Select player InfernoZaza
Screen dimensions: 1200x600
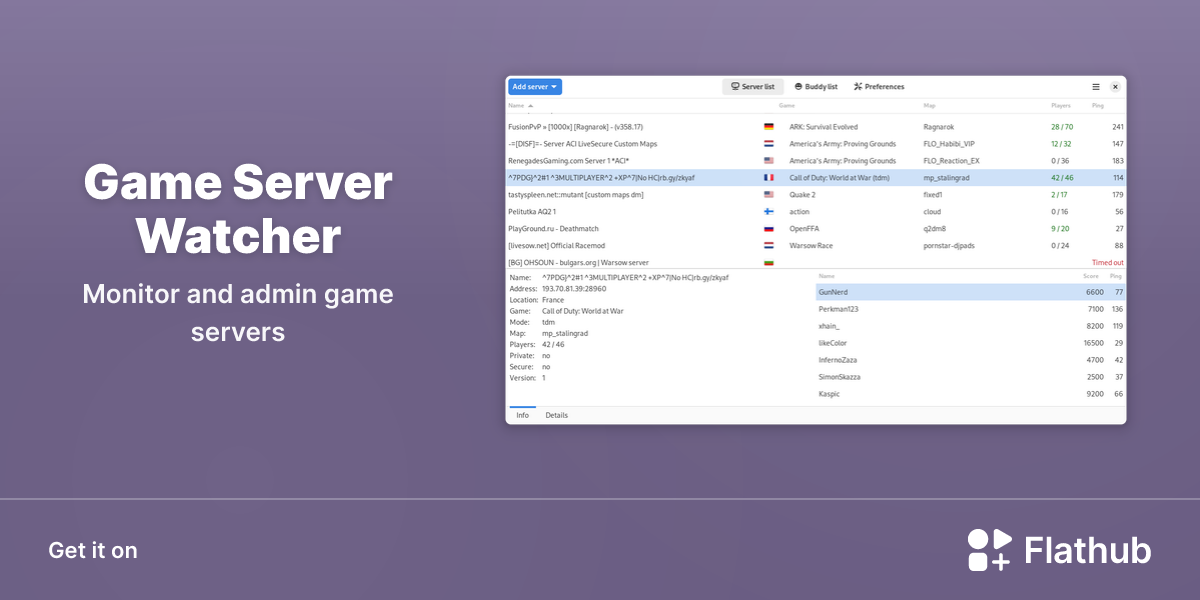click(x=970, y=360)
